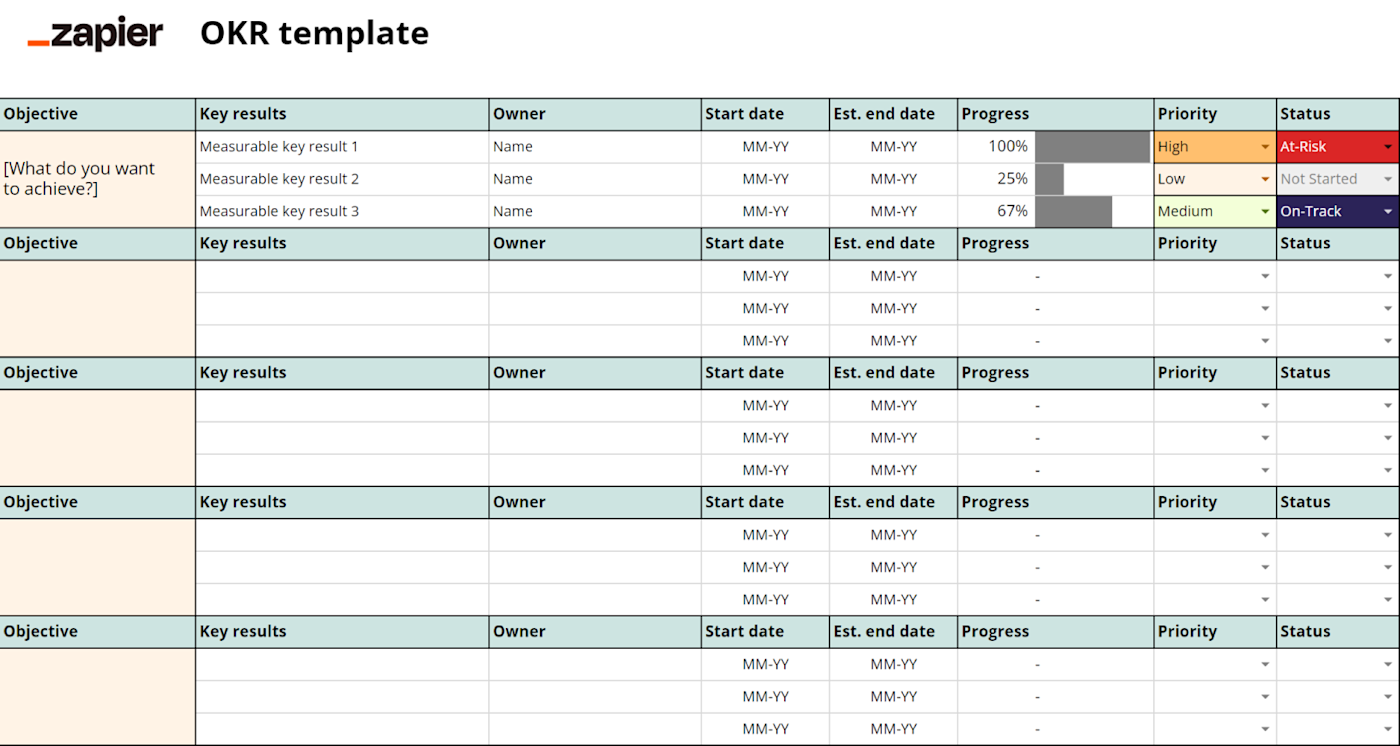Open the Low priority dropdown

pyautogui.click(x=1265, y=180)
